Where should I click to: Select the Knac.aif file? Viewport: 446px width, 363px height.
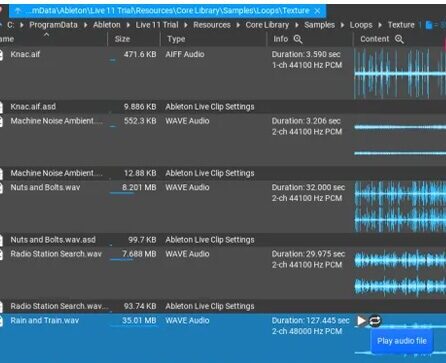pos(25,54)
